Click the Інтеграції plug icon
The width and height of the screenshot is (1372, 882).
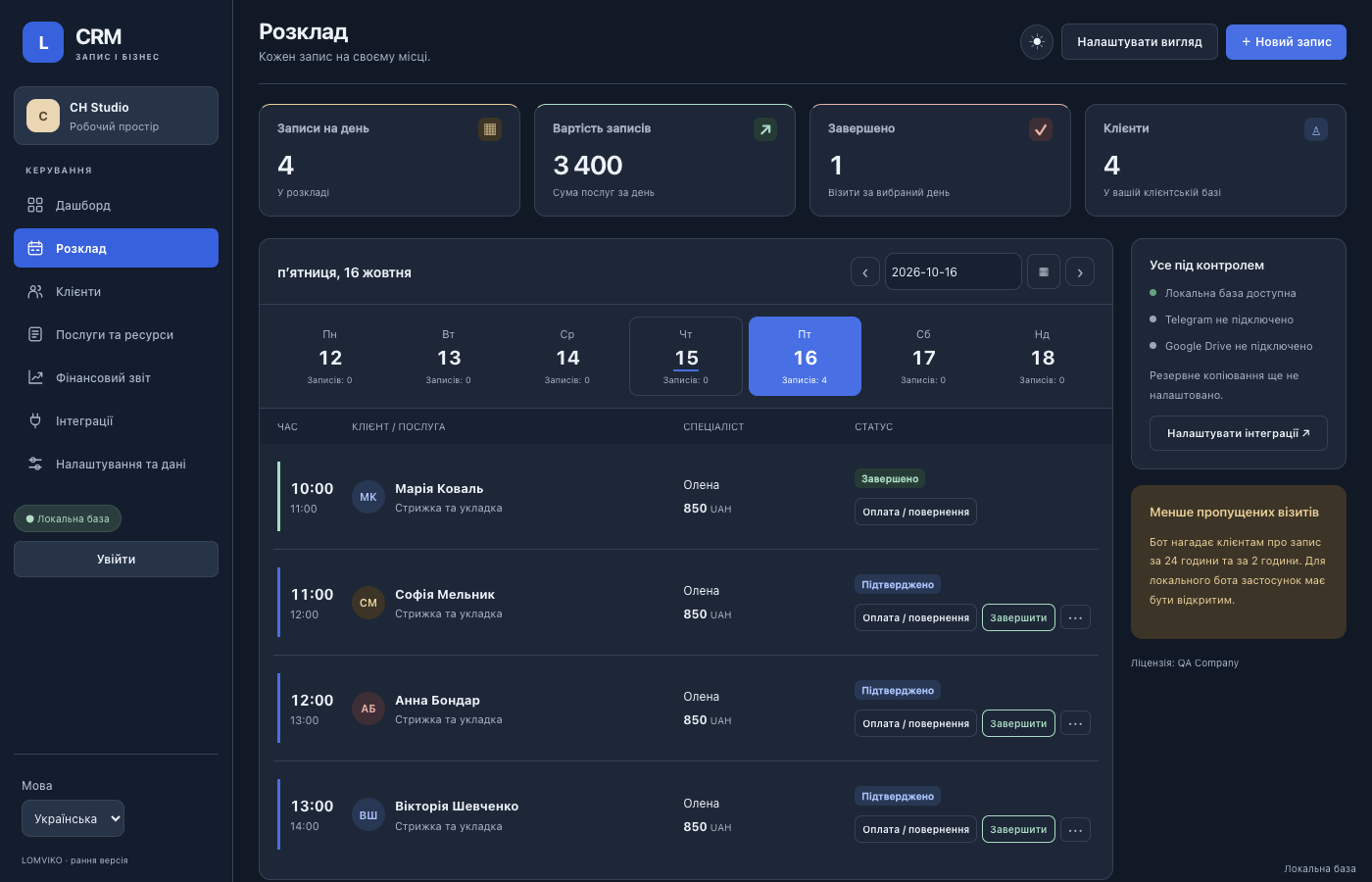click(35, 420)
